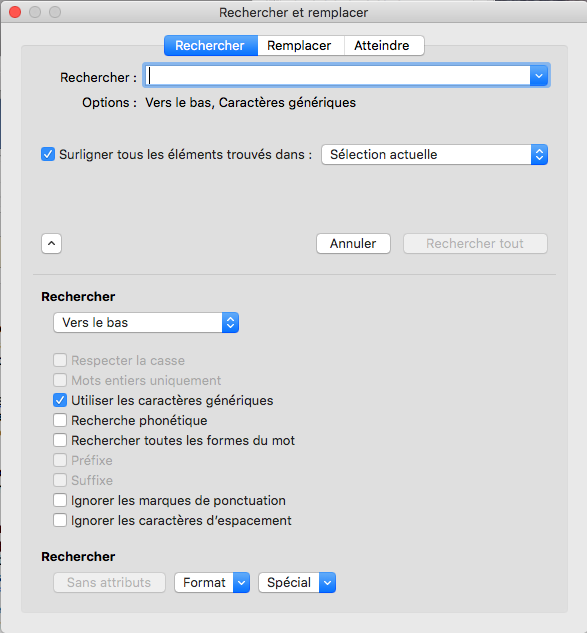Click the Annuler button
587x633 pixels.
tap(353, 243)
